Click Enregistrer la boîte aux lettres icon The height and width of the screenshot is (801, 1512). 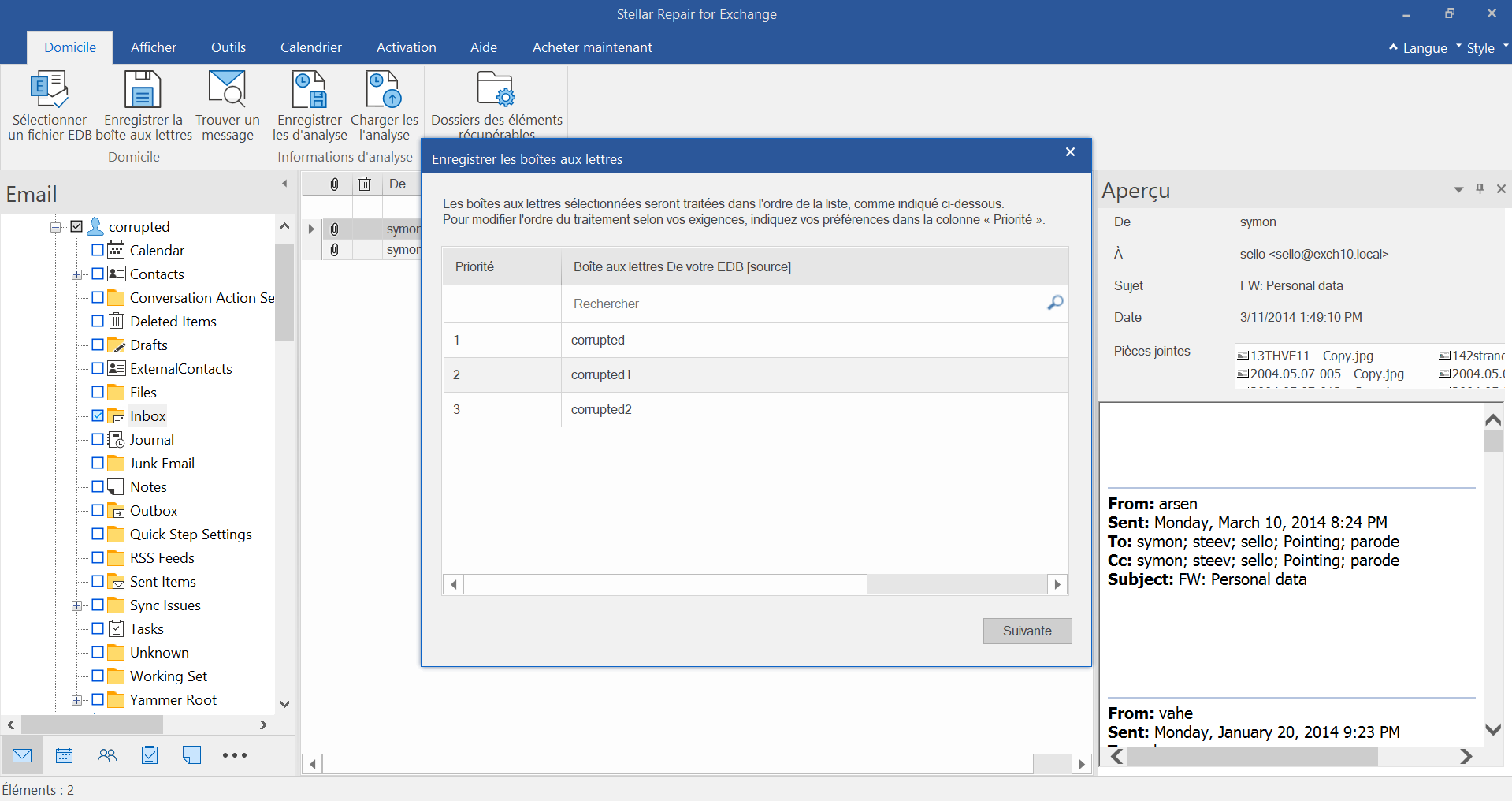(143, 90)
